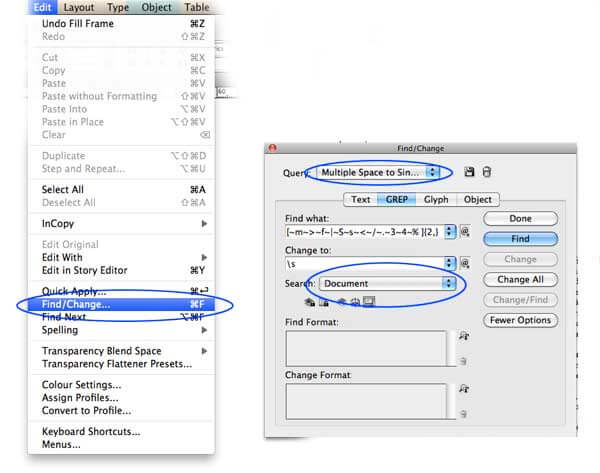Specify attributes to change in Change Format
600x473 pixels.
tap(464, 389)
